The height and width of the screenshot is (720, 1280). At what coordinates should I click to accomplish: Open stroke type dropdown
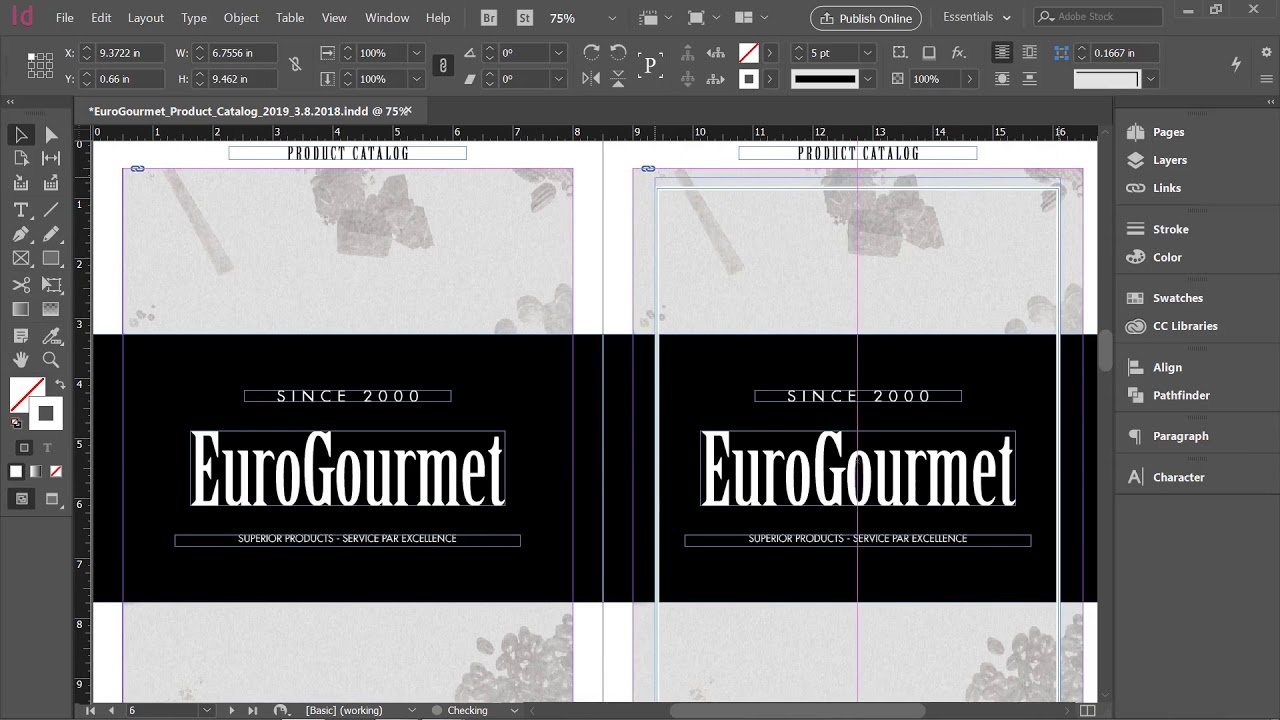(867, 79)
